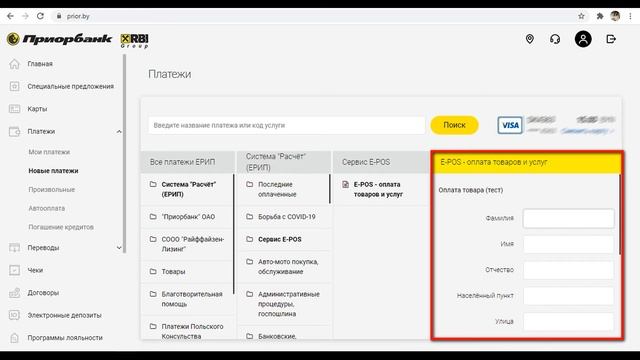Select E-POS - оплата товаров и услуг item
Screen dimensions: 640x360
coord(381,189)
